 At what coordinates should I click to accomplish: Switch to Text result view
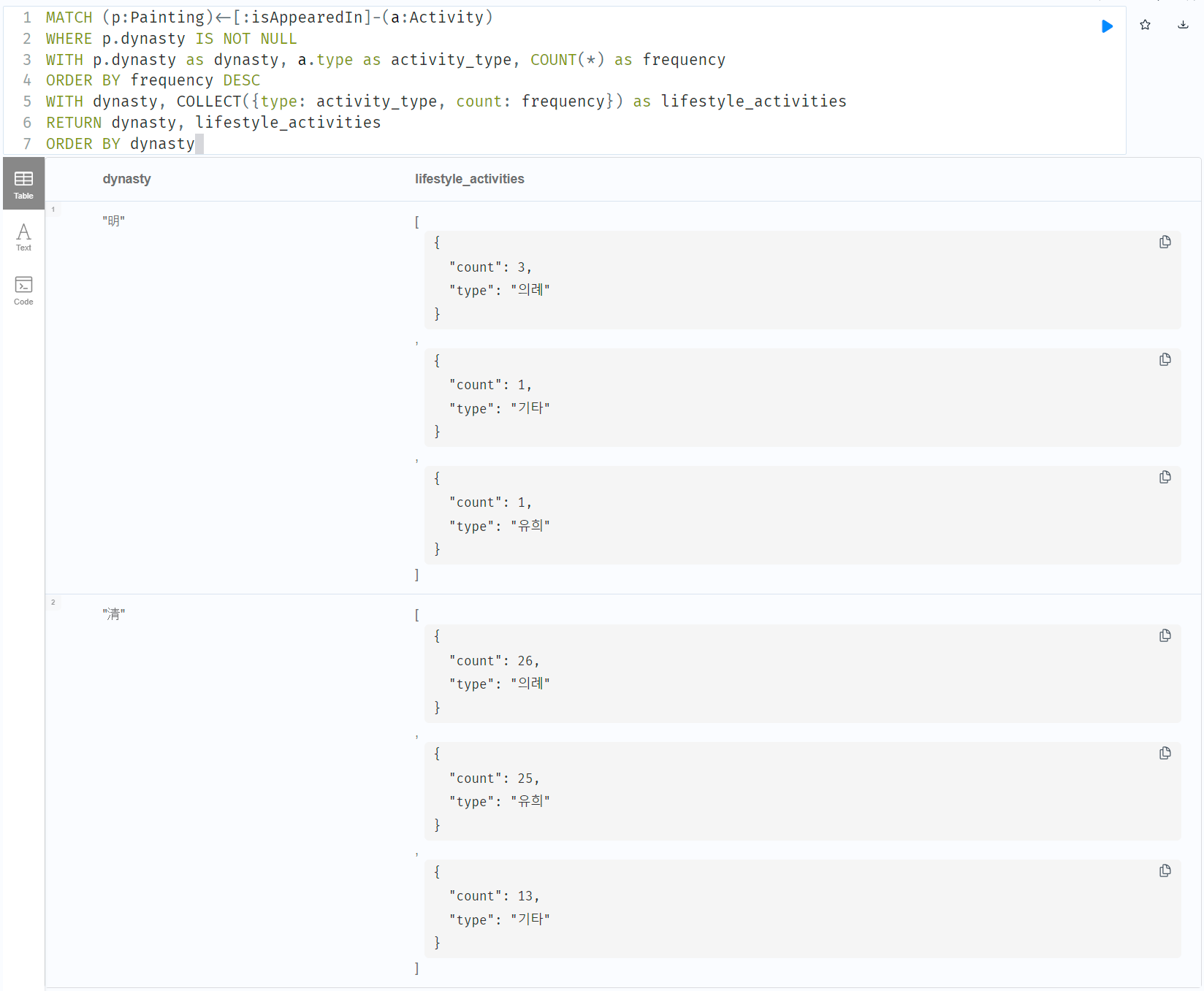[23, 237]
